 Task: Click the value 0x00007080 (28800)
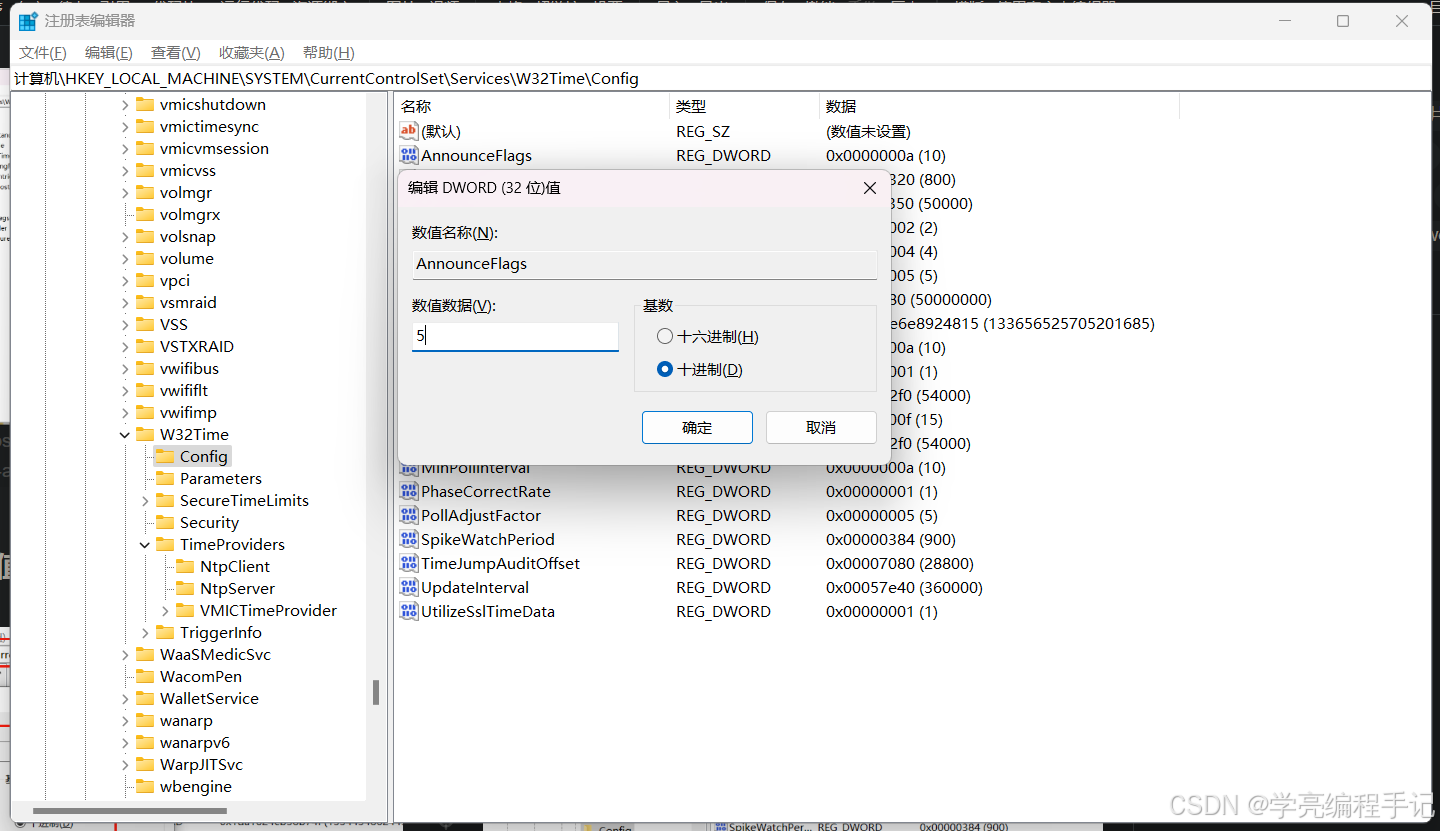[x=900, y=563]
